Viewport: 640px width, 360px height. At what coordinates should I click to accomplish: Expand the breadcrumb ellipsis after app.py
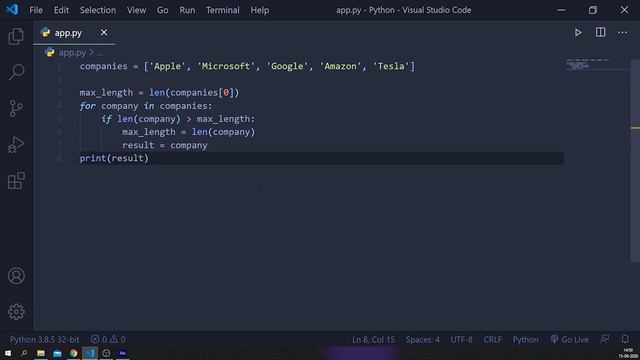click(100, 53)
